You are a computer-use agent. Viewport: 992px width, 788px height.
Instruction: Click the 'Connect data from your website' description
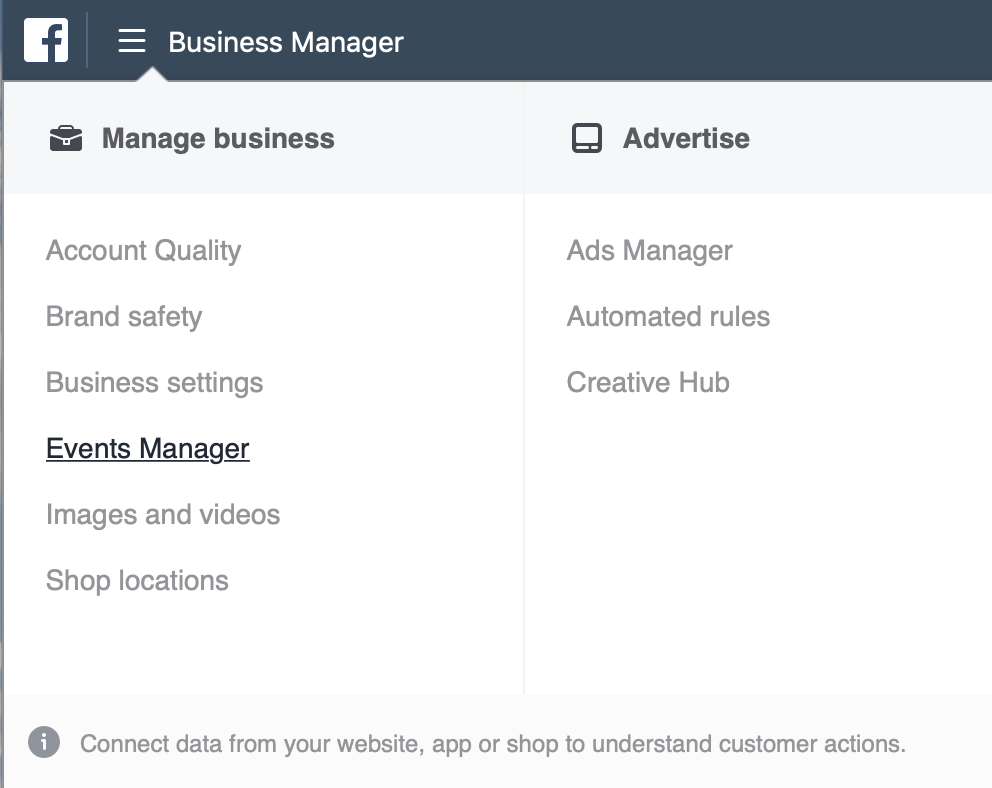[493, 744]
